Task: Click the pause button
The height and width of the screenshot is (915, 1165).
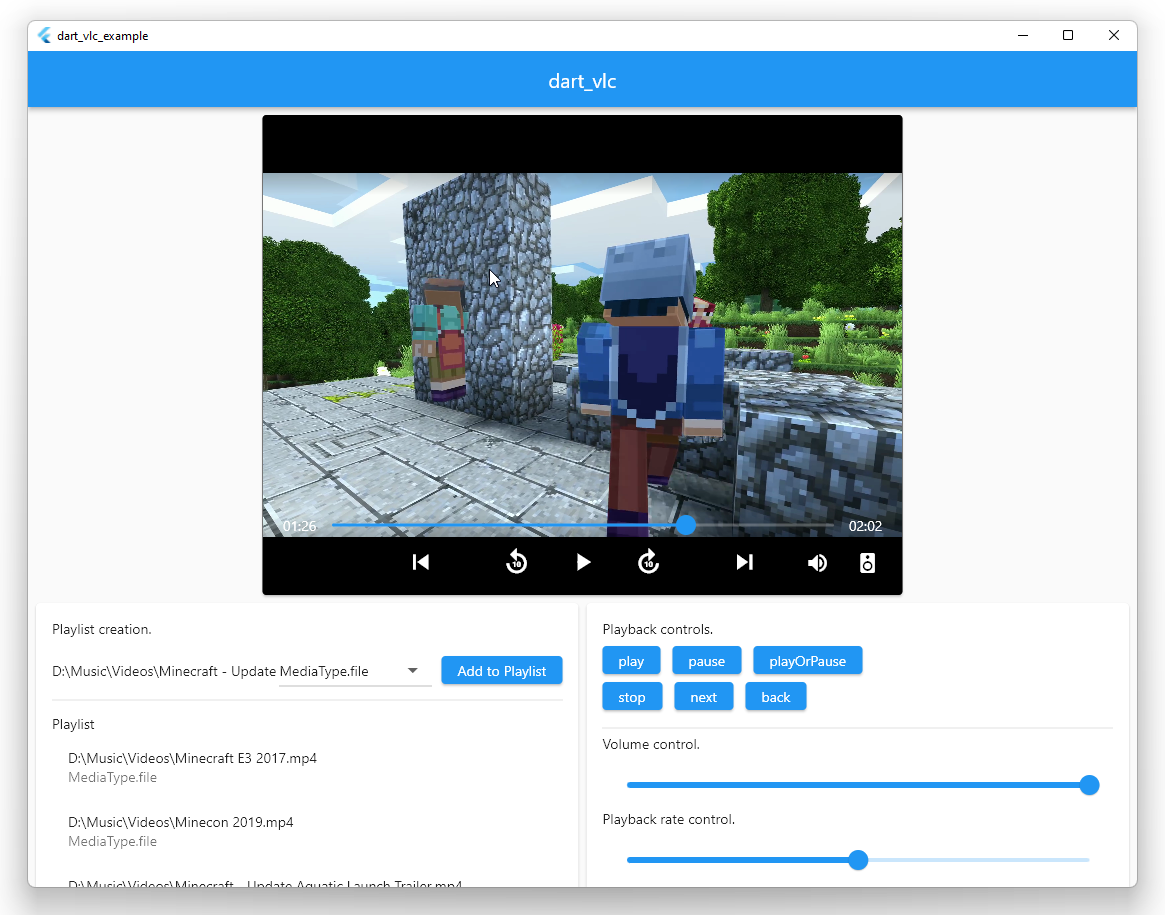Action: point(707,661)
